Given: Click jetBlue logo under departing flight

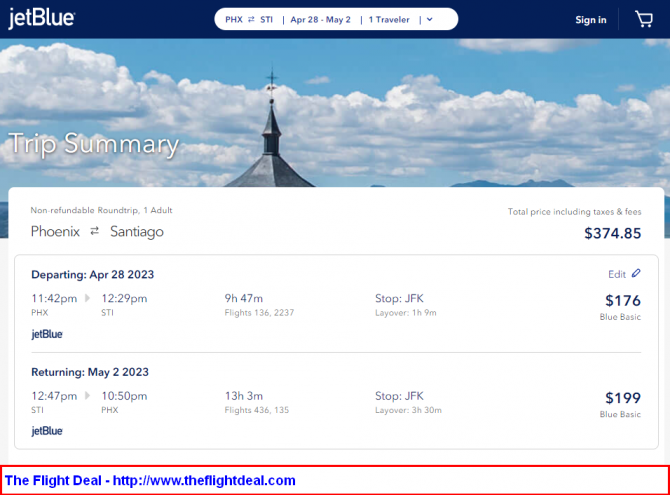Looking at the screenshot, I should tap(47, 334).
